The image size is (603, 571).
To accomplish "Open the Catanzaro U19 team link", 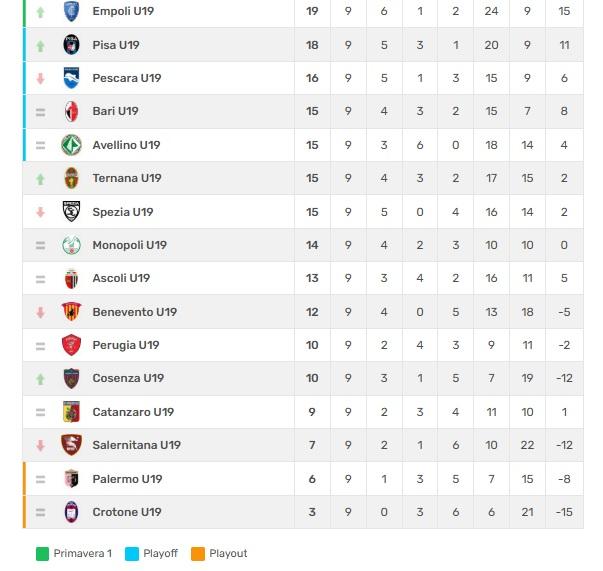I will [x=132, y=412].
